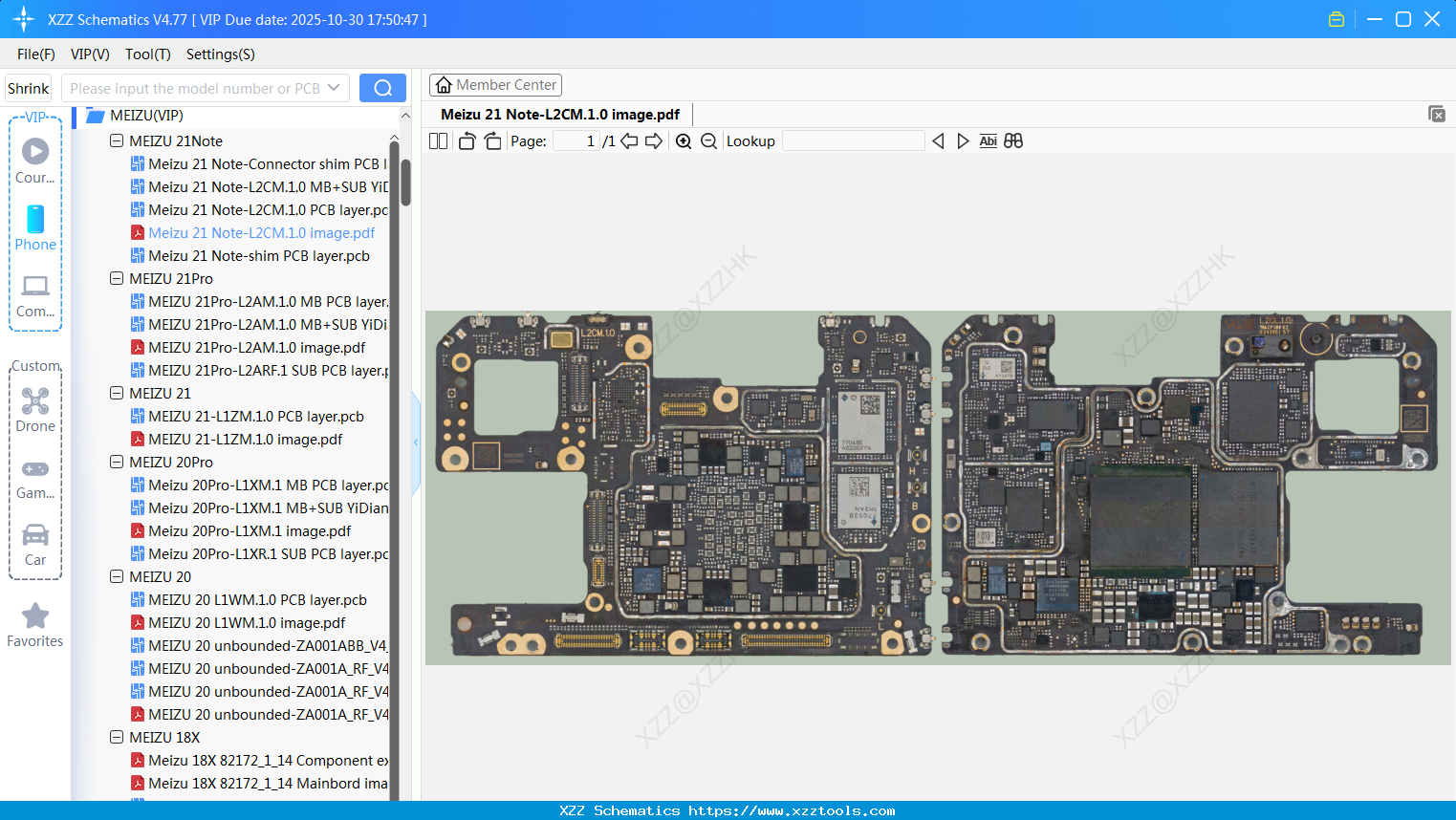The width and height of the screenshot is (1456, 820).
Task: Click the motherboard image in the viewer
Action: (x=938, y=487)
